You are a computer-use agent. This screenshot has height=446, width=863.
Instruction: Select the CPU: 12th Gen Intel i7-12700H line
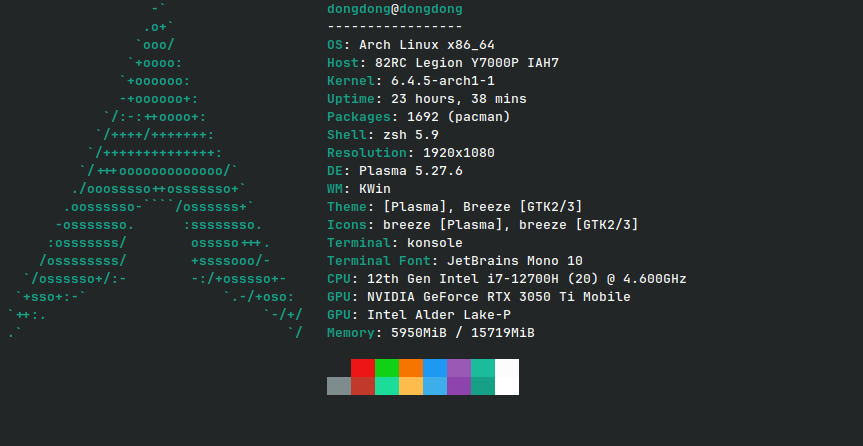click(506, 279)
